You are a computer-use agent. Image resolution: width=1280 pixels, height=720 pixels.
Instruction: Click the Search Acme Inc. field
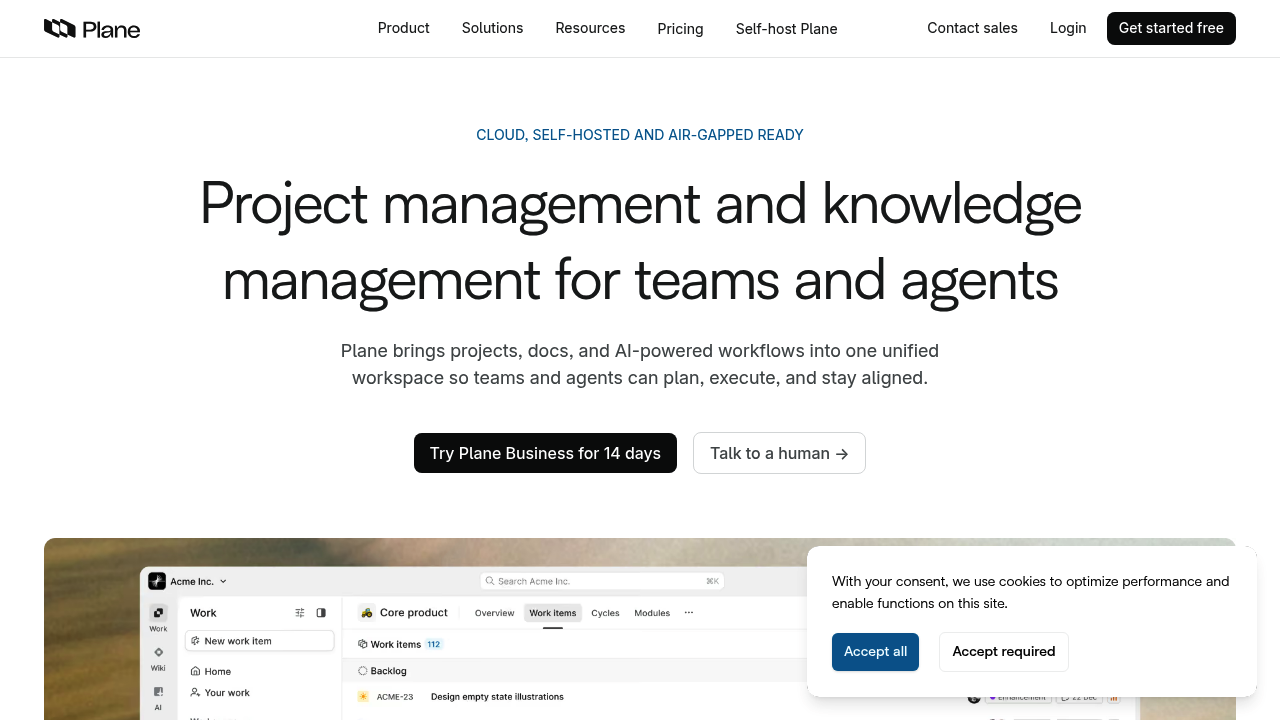point(602,581)
